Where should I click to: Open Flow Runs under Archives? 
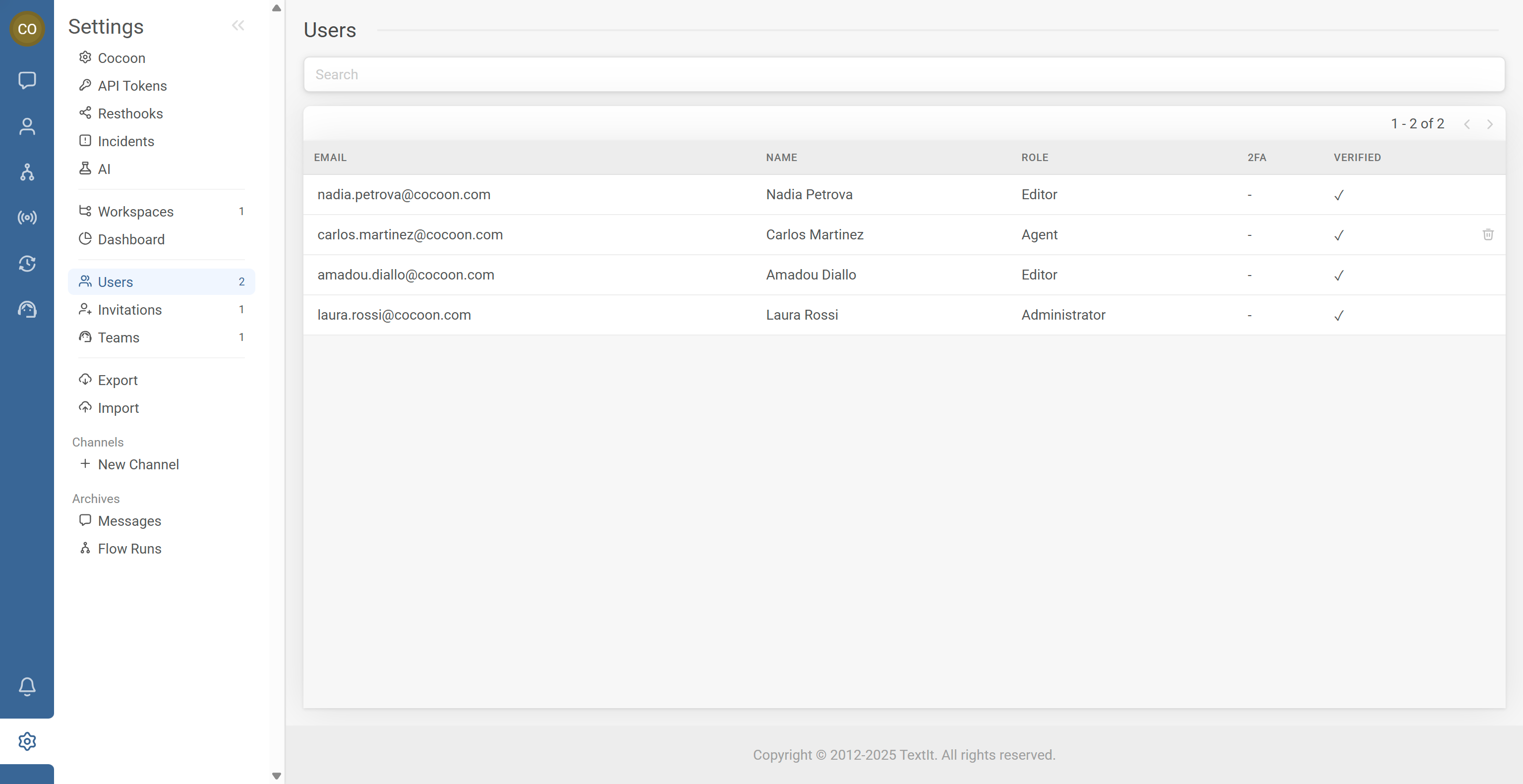(129, 548)
